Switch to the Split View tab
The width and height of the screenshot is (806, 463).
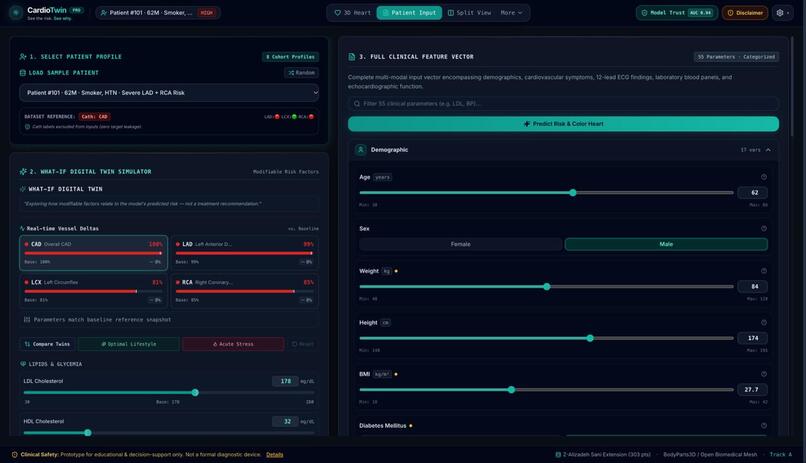point(469,13)
